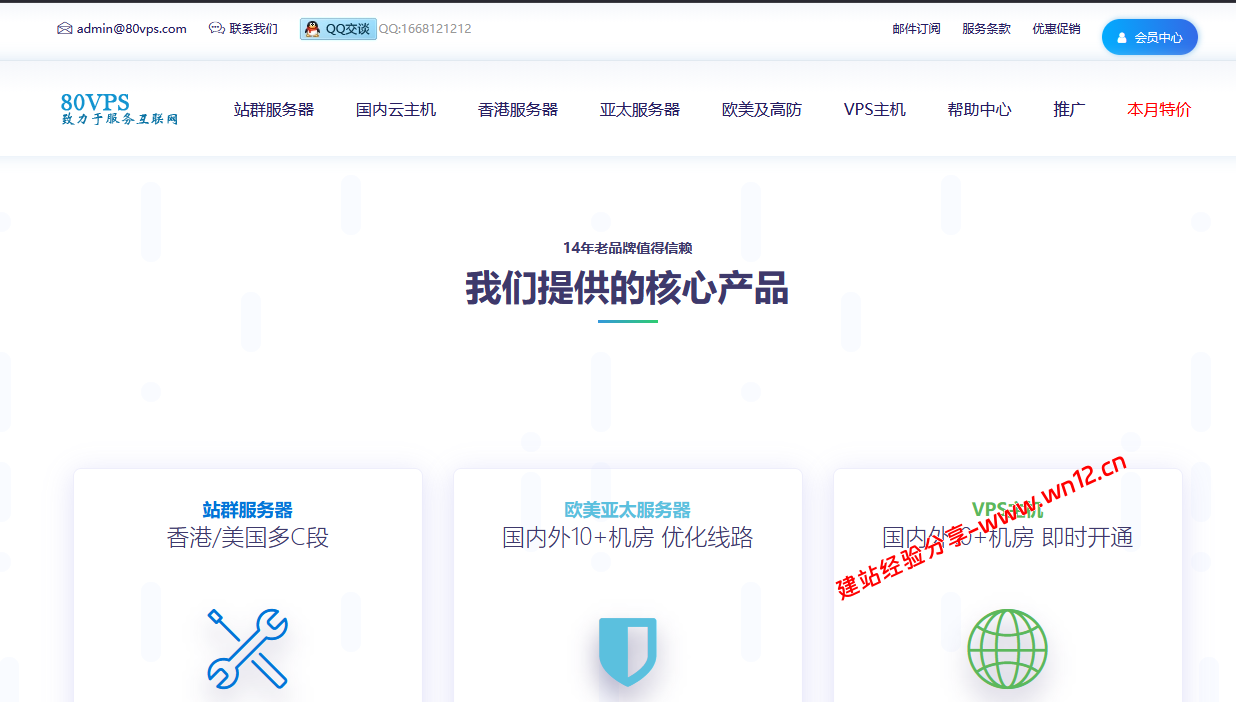This screenshot has width=1236, height=702.
Task: View 服务条款 via its link
Action: click(x=986, y=29)
